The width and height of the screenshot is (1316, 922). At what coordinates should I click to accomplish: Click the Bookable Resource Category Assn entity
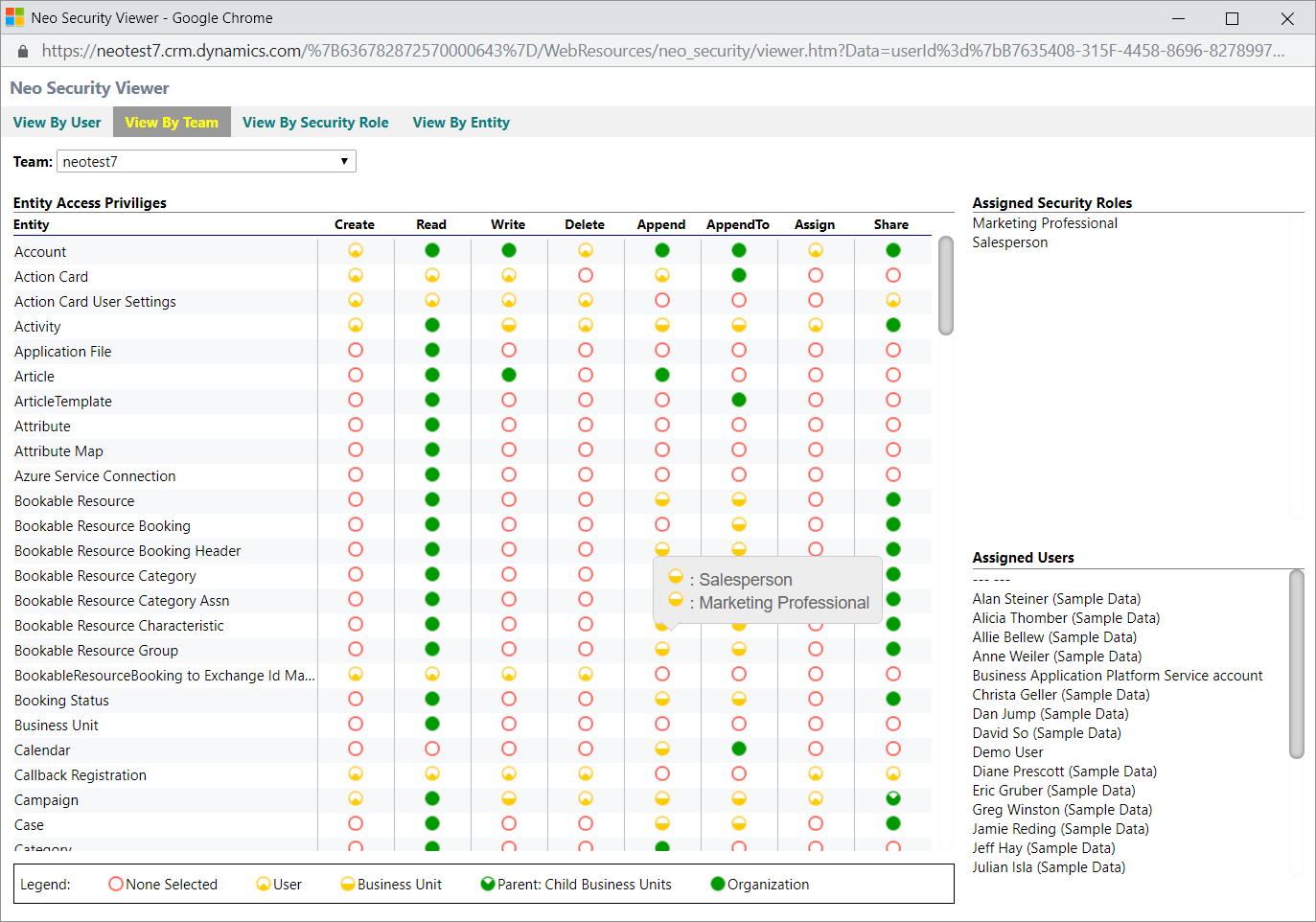(122, 601)
